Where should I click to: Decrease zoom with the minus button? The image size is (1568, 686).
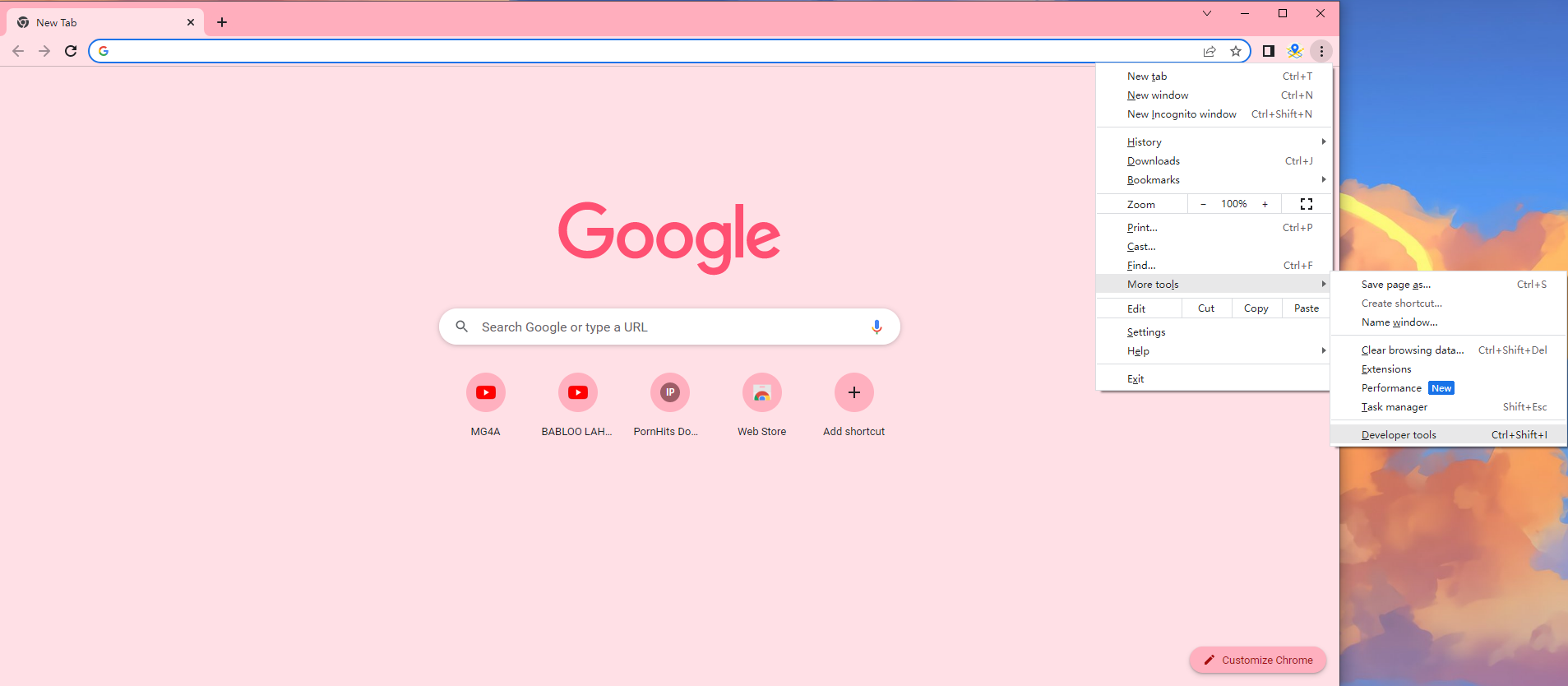click(1203, 204)
